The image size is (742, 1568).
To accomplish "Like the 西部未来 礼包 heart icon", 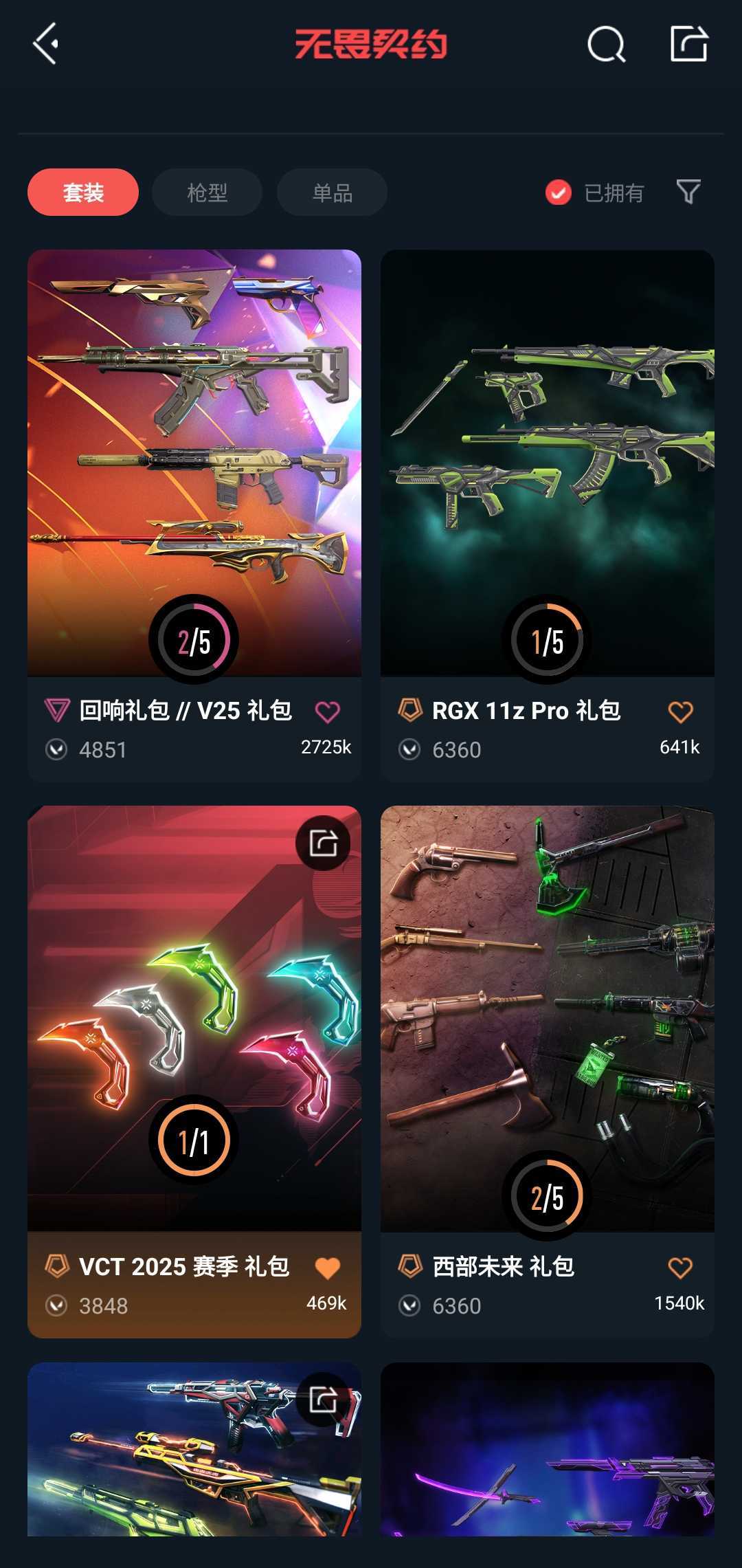I will 681,1268.
